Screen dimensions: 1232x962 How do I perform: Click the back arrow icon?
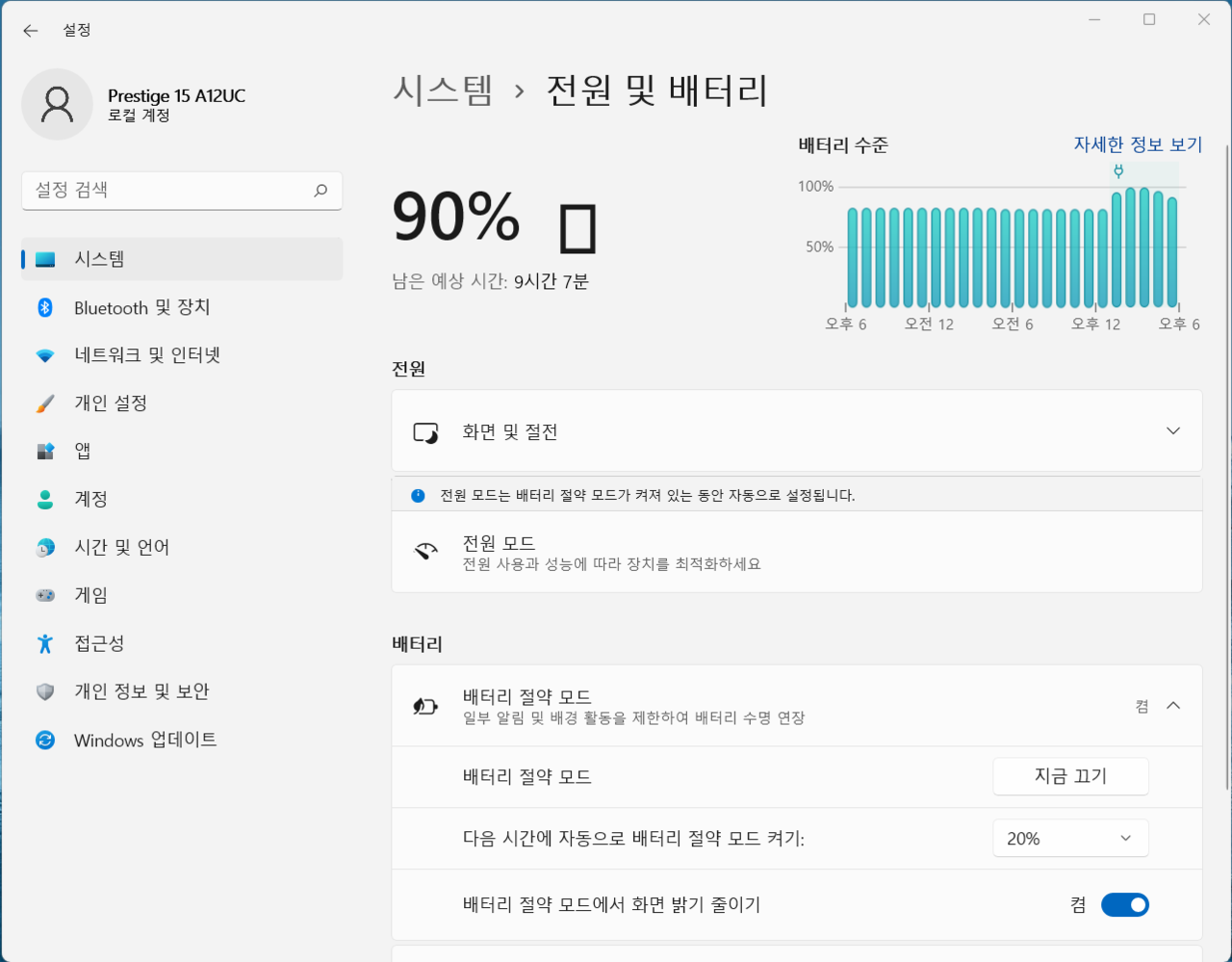(31, 31)
